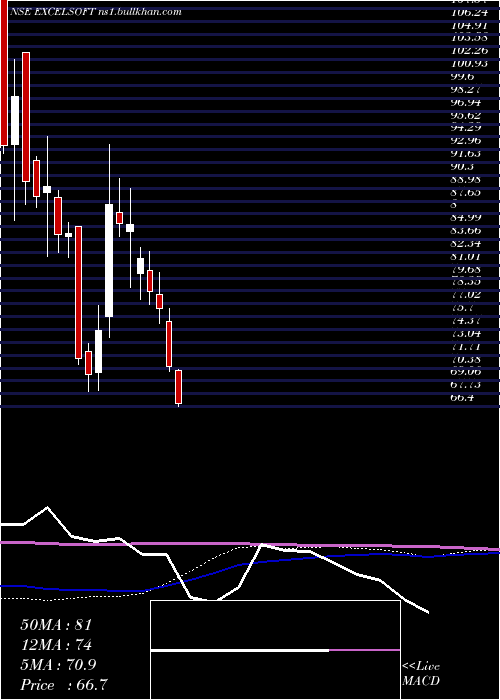500x700 pixels.
Task: Click the 92.96 price axis label
Action: (x=466, y=141)
